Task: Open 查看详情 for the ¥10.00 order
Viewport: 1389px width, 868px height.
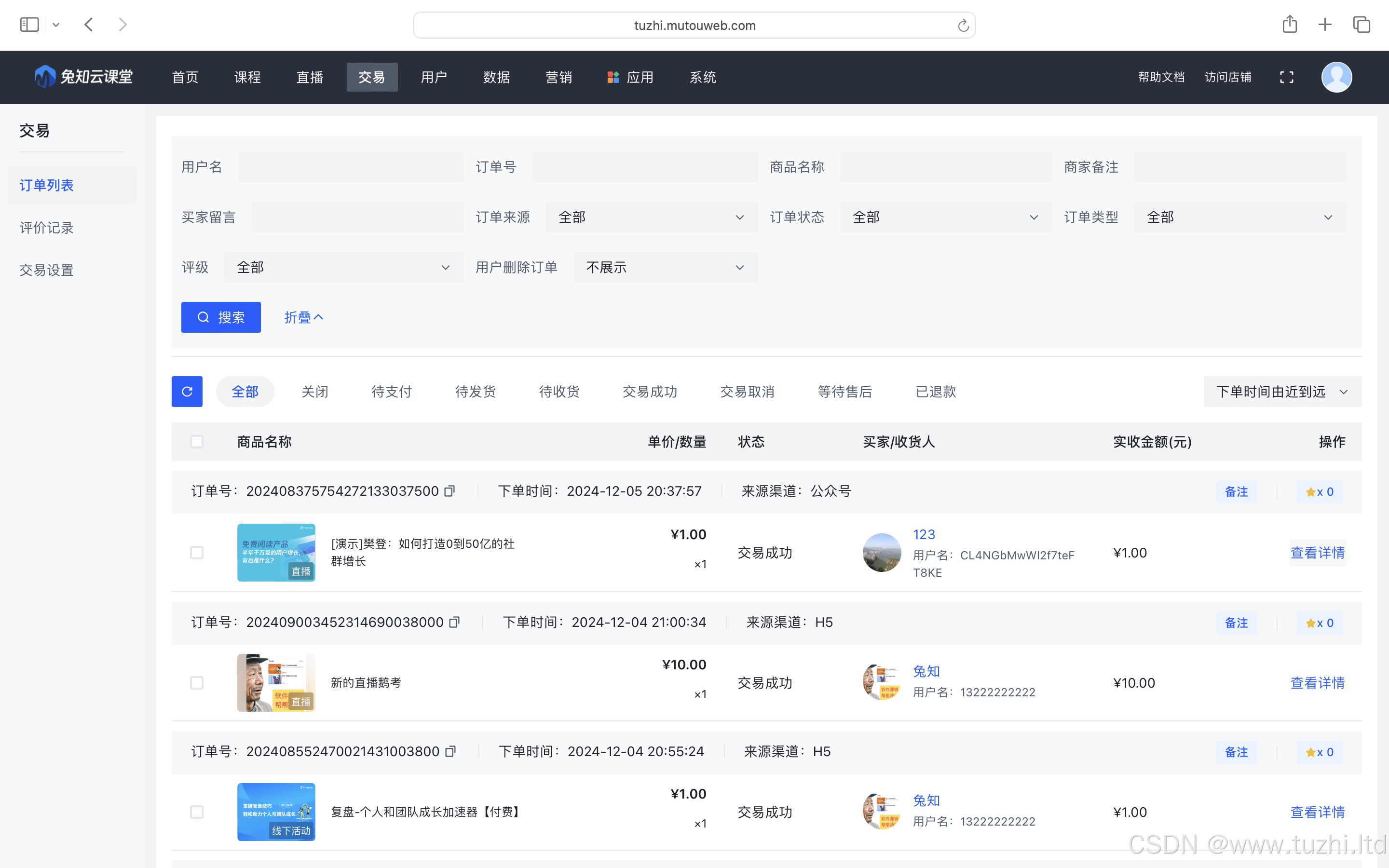Action: point(1317,682)
